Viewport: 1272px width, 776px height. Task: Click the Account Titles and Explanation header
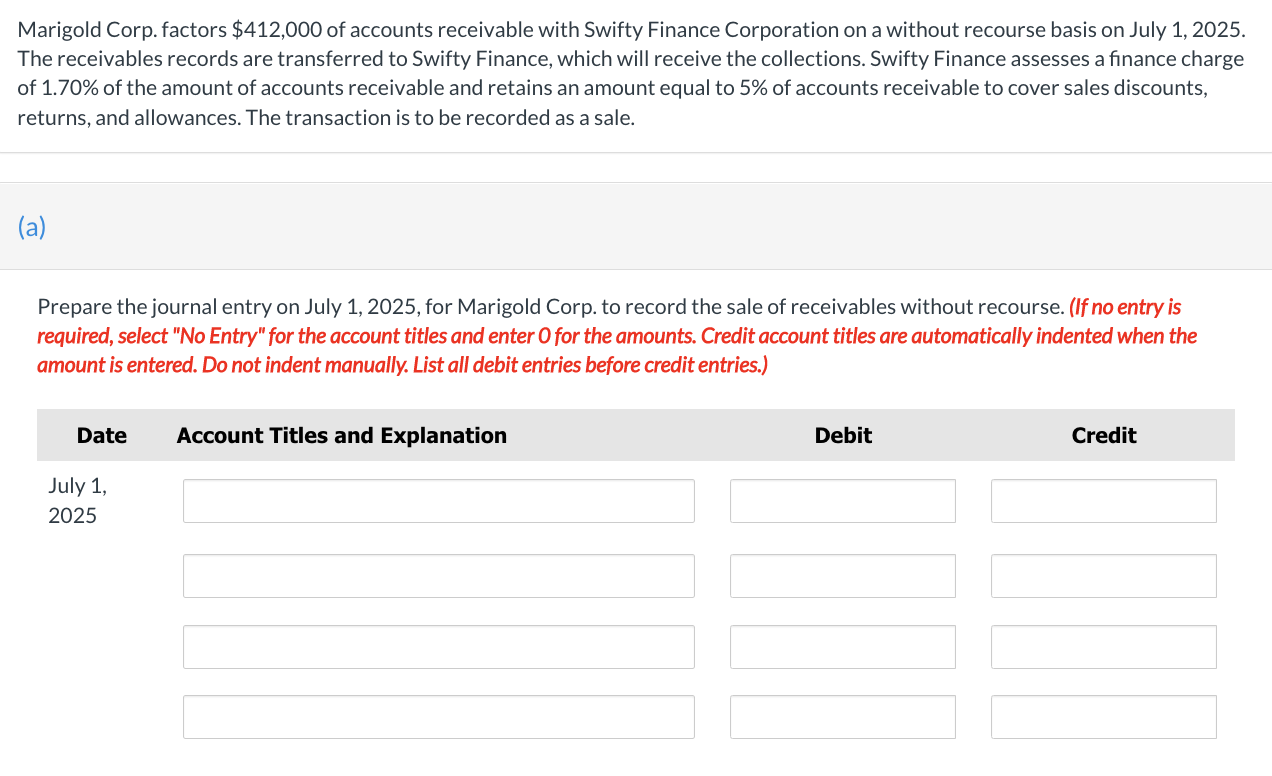click(x=341, y=435)
